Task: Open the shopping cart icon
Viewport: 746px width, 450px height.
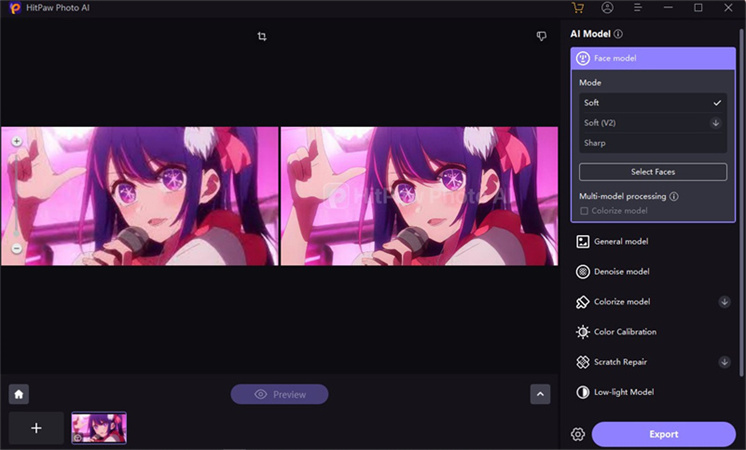Action: [x=578, y=8]
